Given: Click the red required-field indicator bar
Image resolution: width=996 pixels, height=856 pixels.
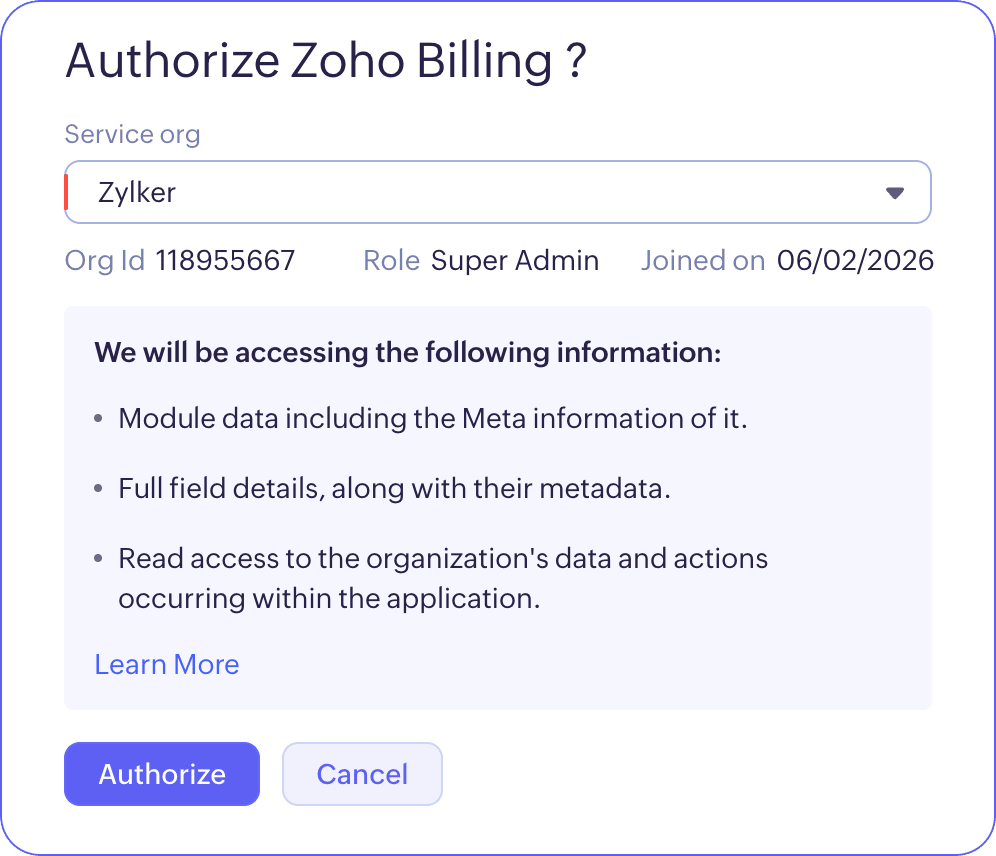Looking at the screenshot, I should (x=67, y=192).
